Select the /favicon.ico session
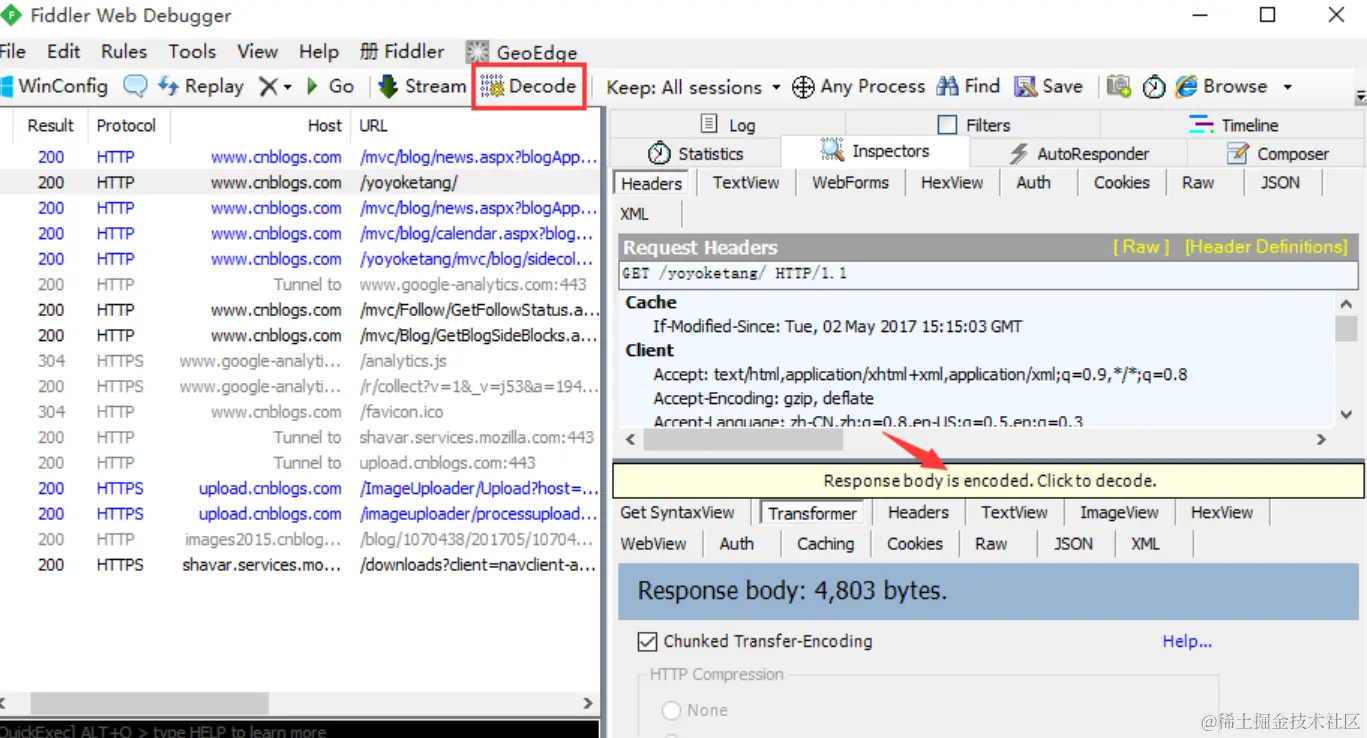 pos(299,412)
